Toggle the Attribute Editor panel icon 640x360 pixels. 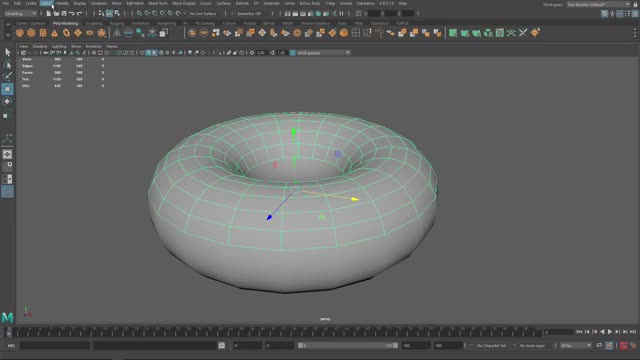[x=620, y=13]
